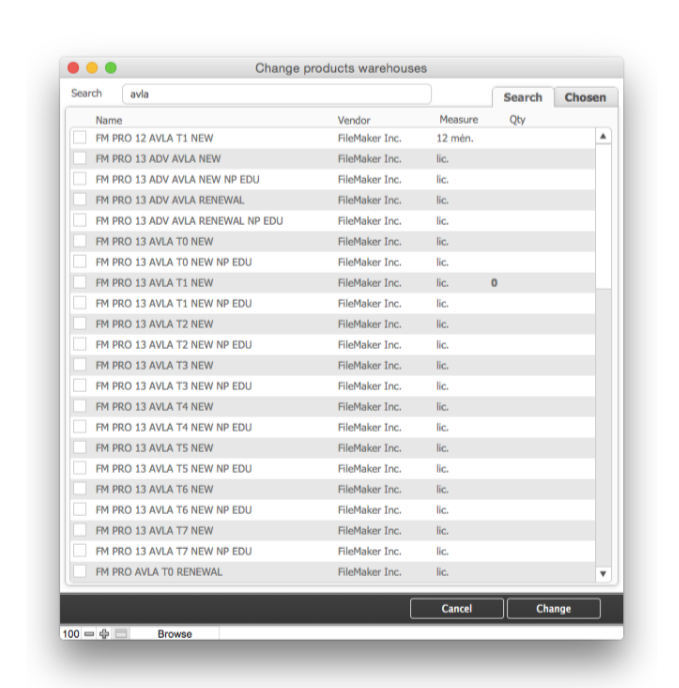Select the Search tab
Viewport: 679px width, 688px height.
click(x=522, y=97)
